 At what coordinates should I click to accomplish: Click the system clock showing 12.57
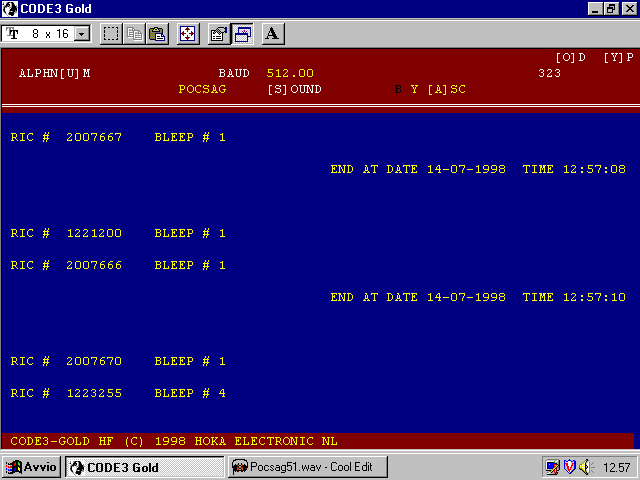(617, 467)
